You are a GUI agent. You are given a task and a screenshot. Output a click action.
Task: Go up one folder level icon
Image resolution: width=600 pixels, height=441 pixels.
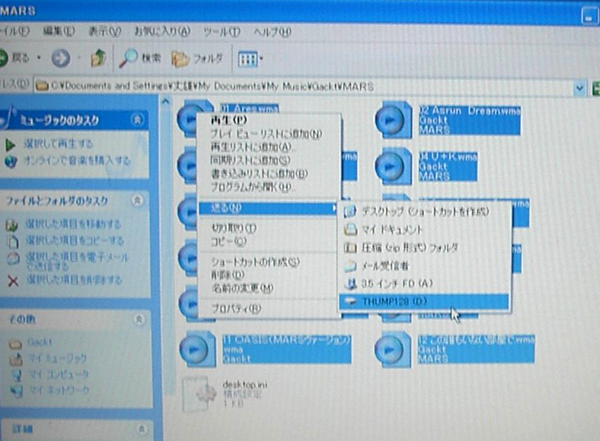point(98,58)
